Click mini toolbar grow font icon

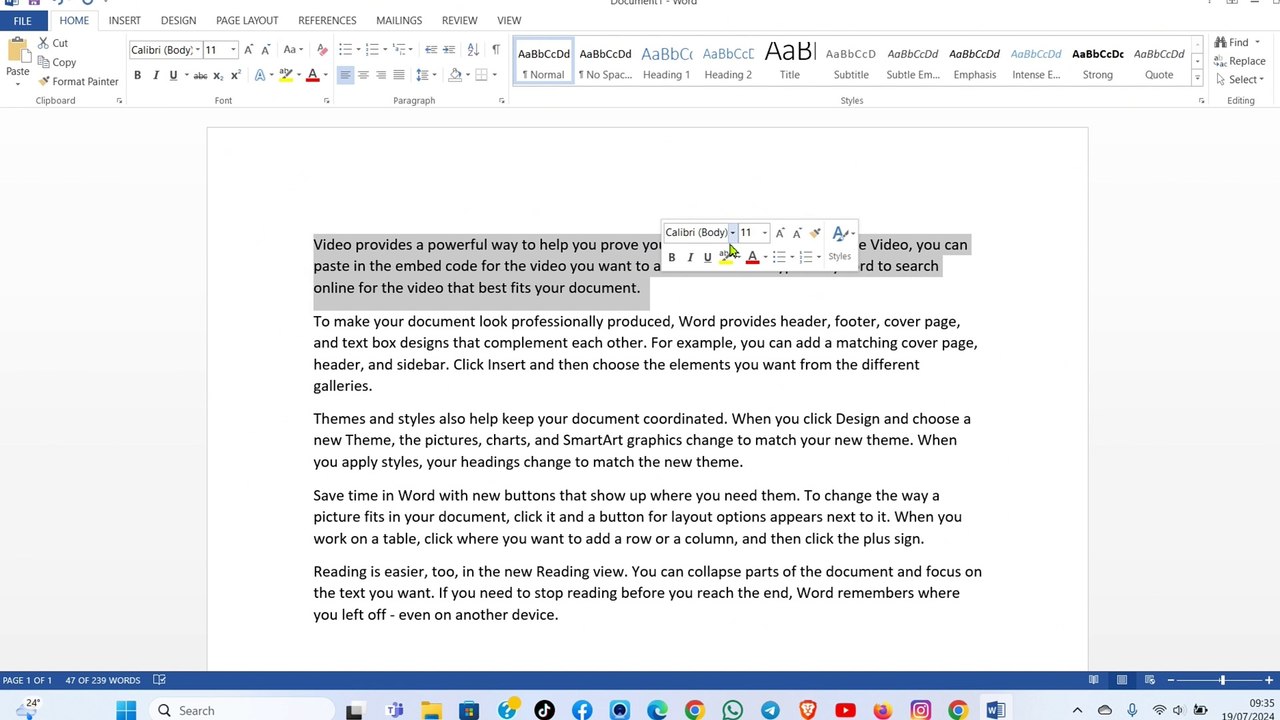pyautogui.click(x=780, y=233)
